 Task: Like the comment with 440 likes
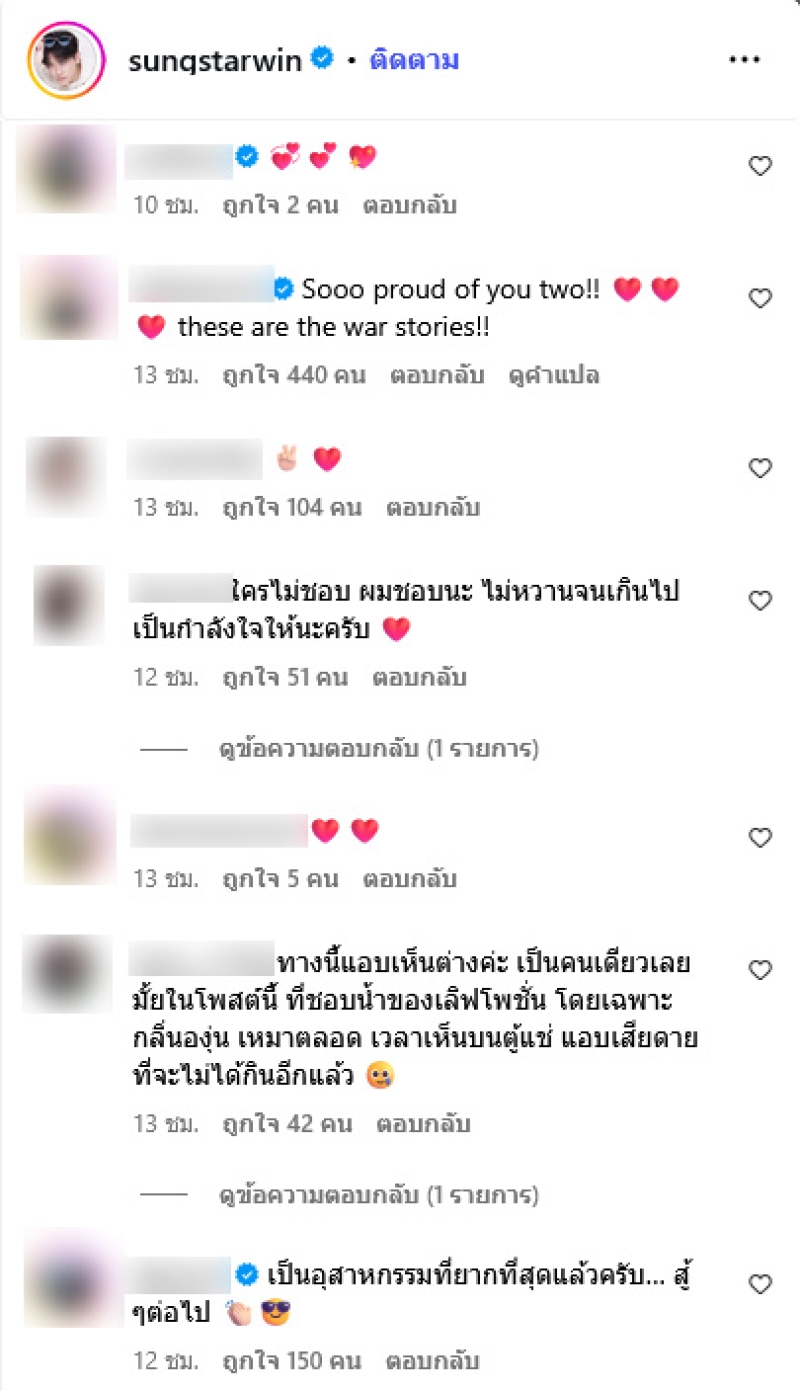[761, 298]
